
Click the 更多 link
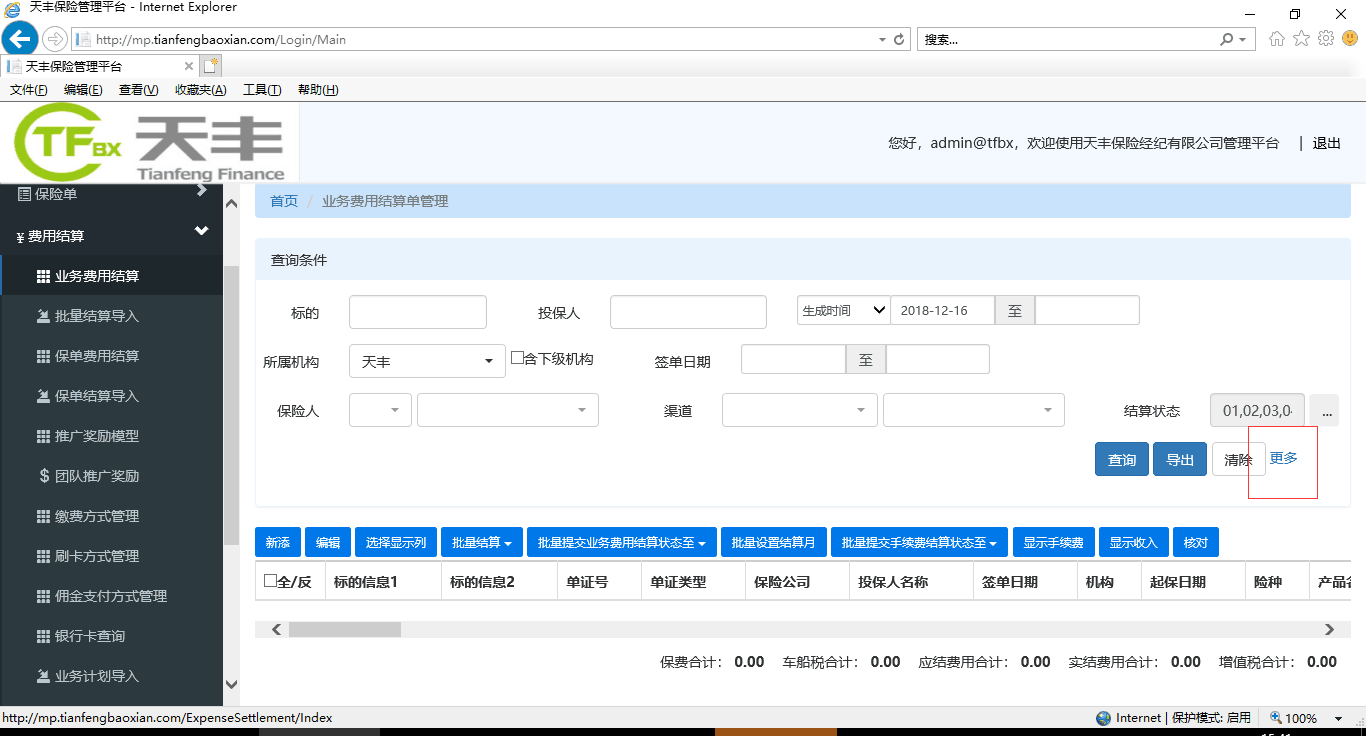[x=1283, y=458]
